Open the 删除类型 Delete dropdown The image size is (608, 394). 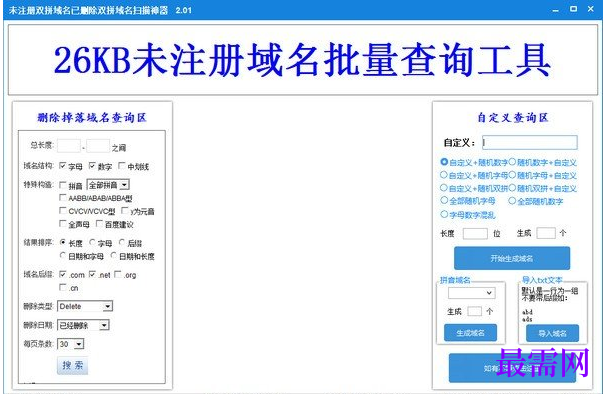pyautogui.click(x=85, y=306)
